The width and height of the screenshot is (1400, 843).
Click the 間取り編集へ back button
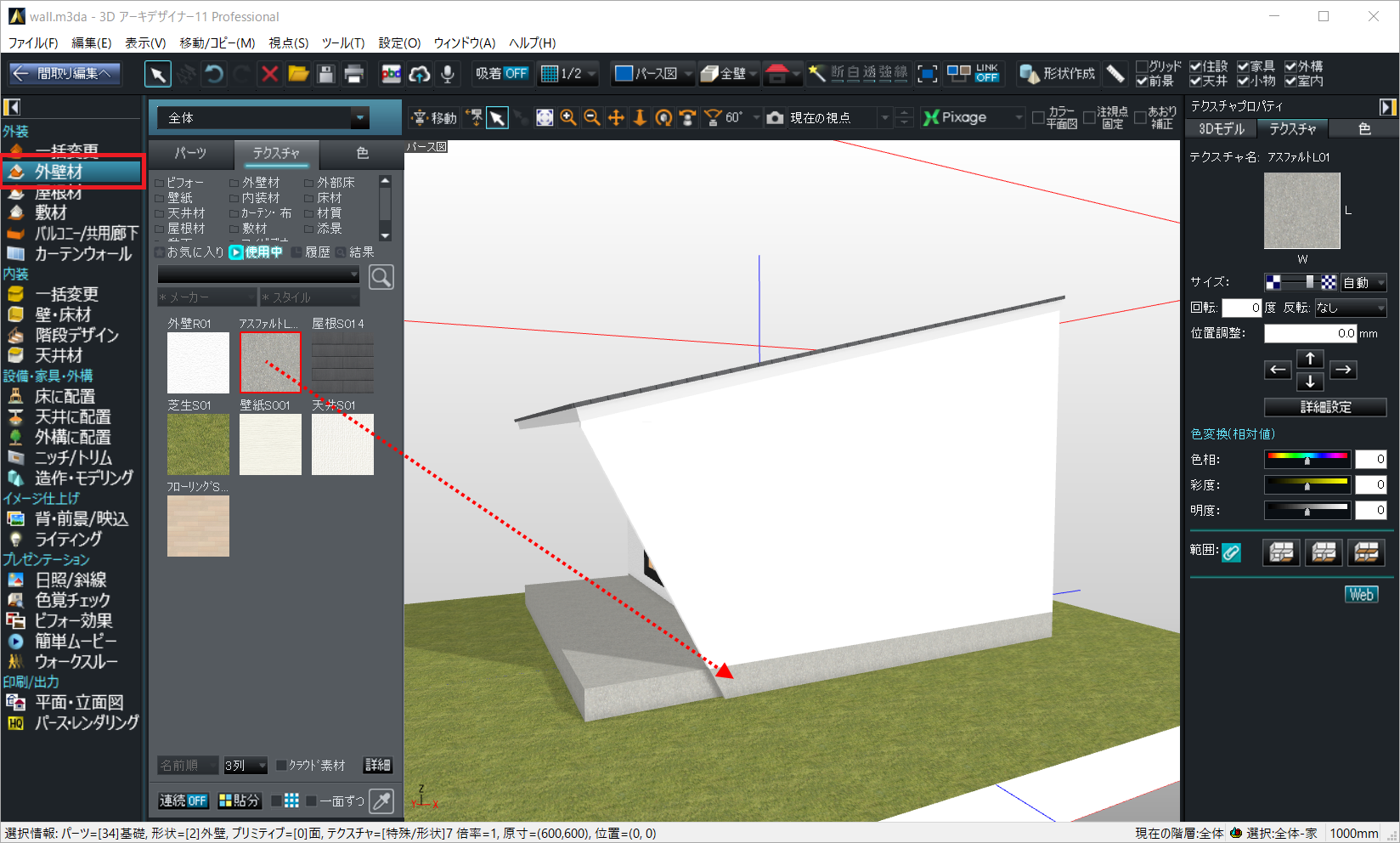(65, 74)
